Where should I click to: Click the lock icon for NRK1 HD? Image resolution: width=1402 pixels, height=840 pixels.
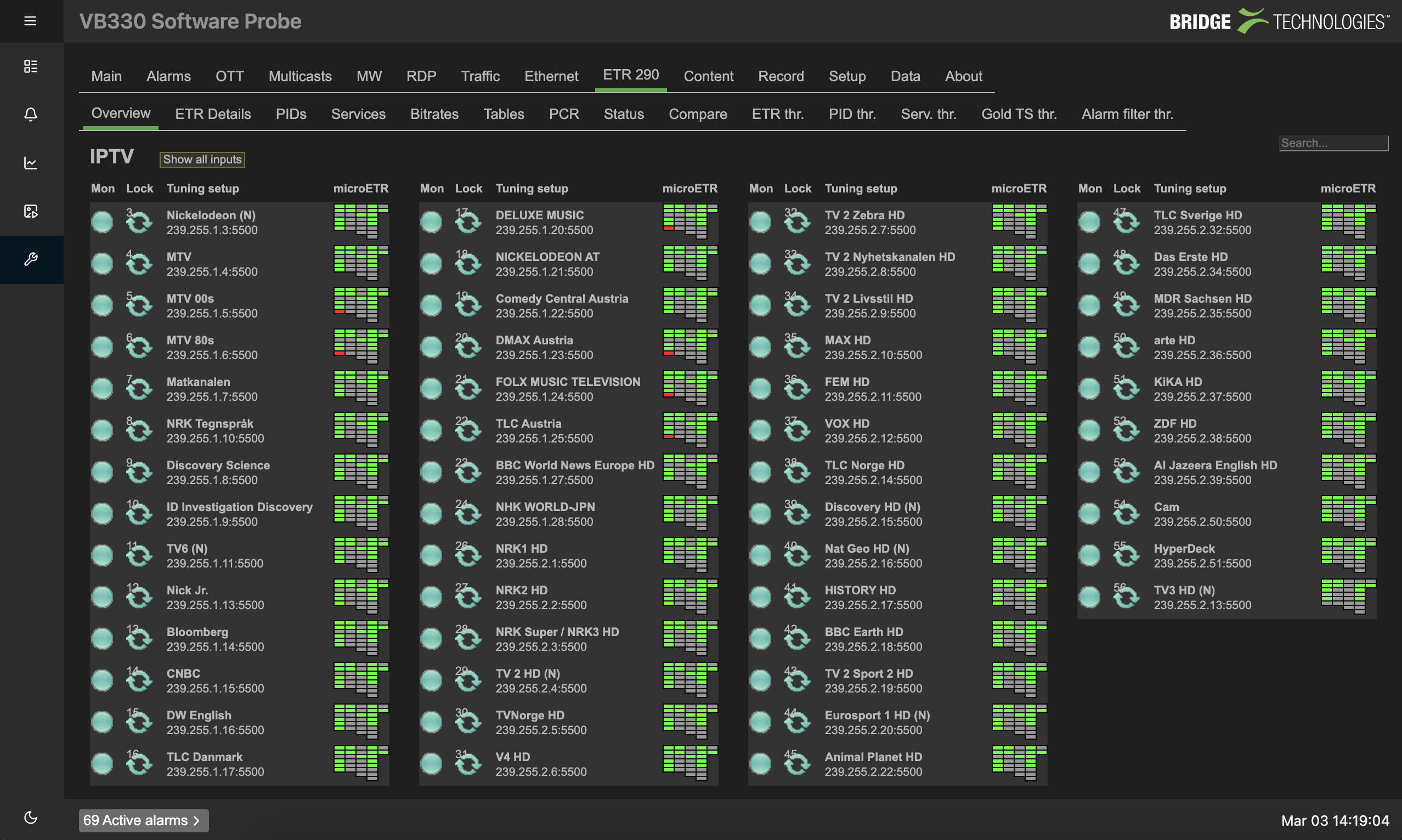[468, 555]
